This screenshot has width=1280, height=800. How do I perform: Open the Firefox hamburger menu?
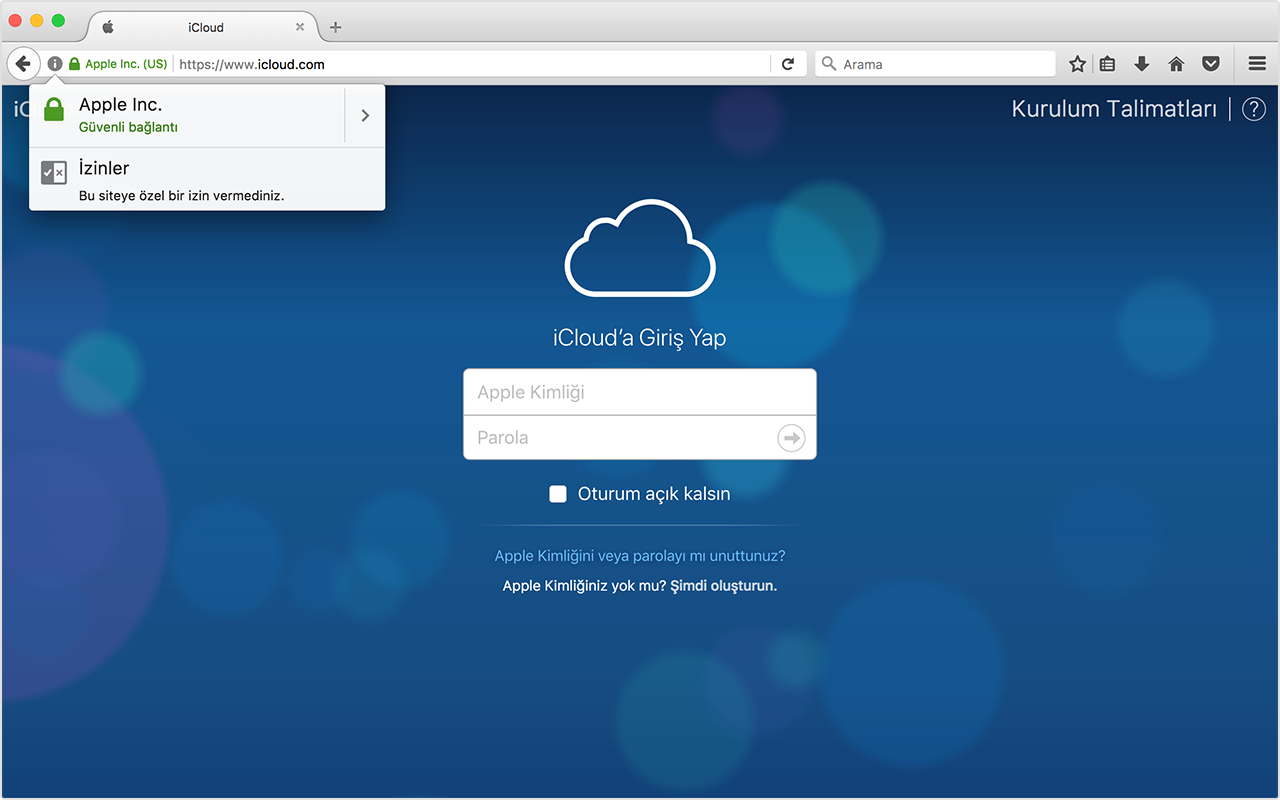[x=1257, y=64]
